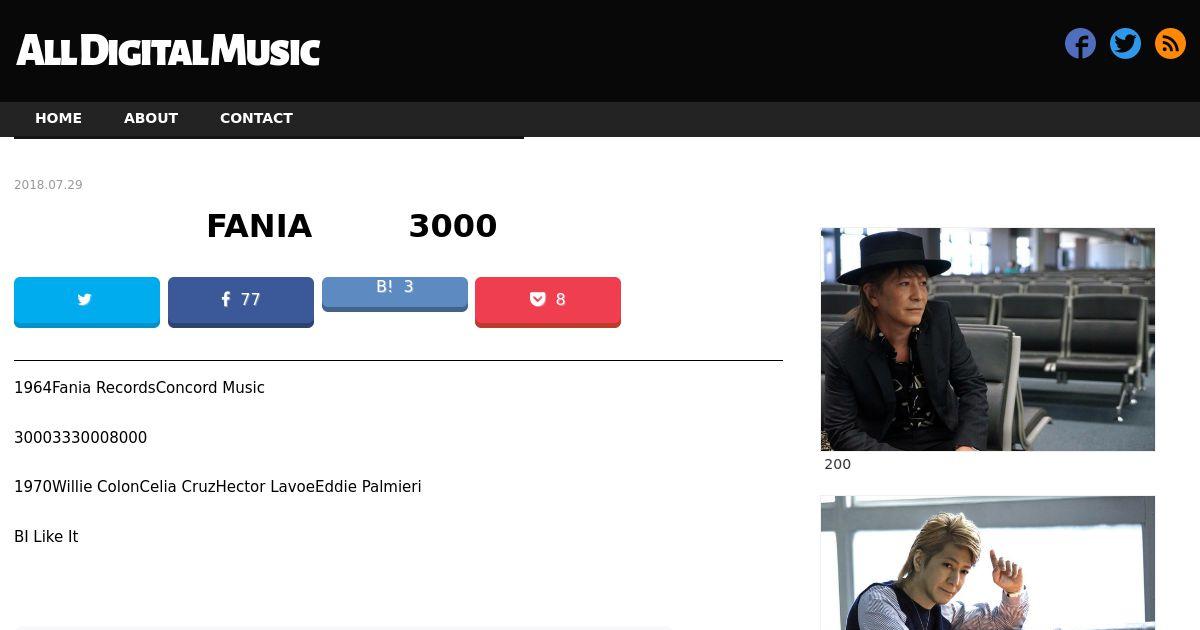Save to Pocket button showing 8
The width and height of the screenshot is (1200, 630).
[548, 301]
